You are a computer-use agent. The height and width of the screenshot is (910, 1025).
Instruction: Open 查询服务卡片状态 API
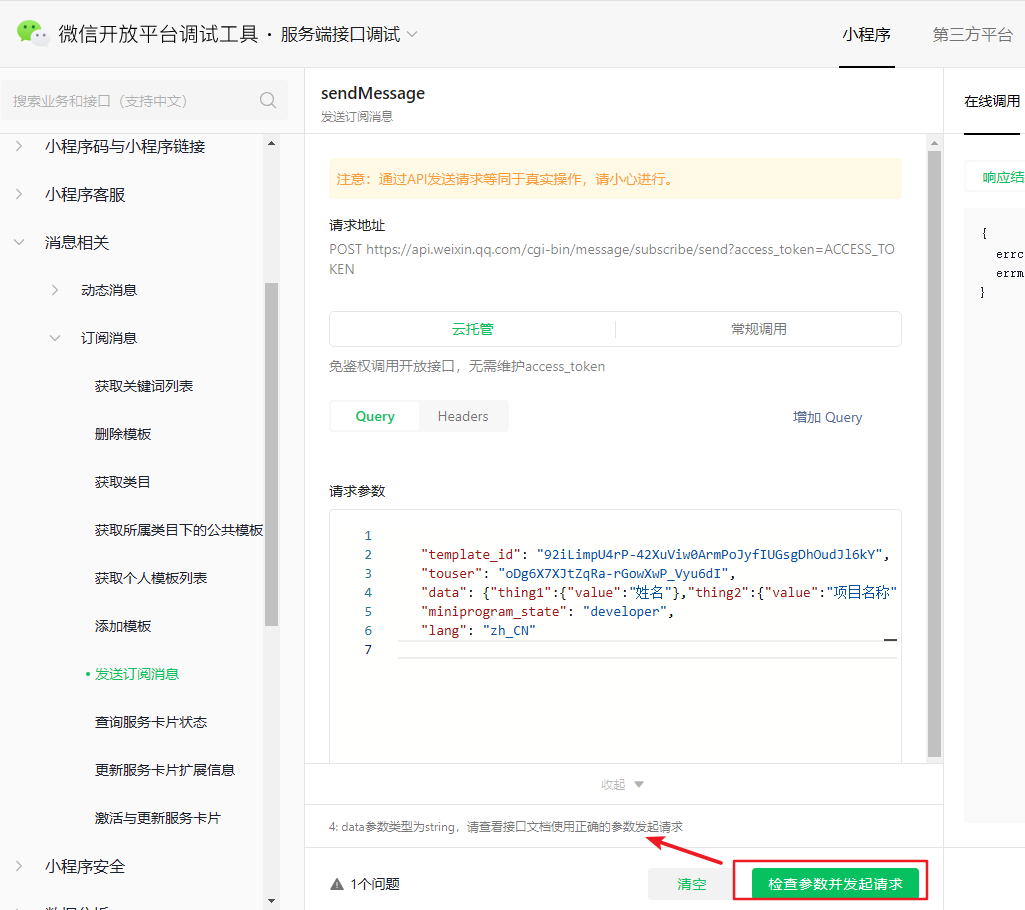click(x=150, y=722)
